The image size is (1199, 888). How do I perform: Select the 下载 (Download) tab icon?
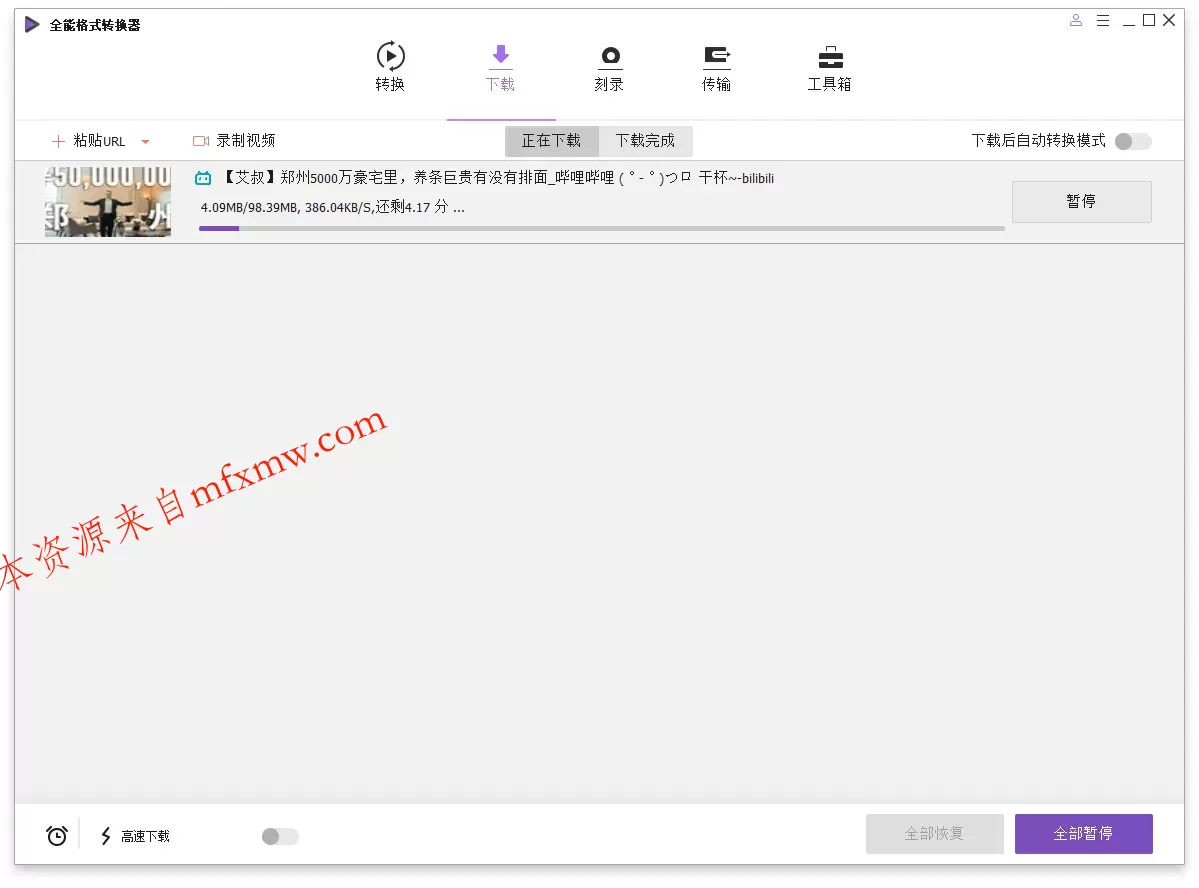click(x=500, y=57)
